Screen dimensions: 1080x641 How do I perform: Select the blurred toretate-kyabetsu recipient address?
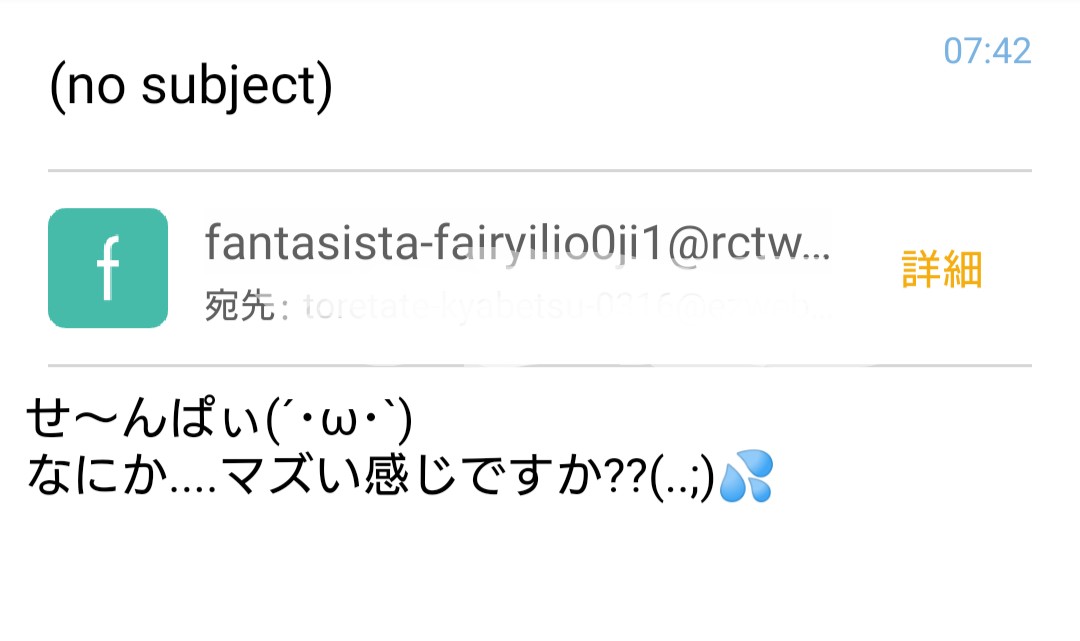point(568,307)
